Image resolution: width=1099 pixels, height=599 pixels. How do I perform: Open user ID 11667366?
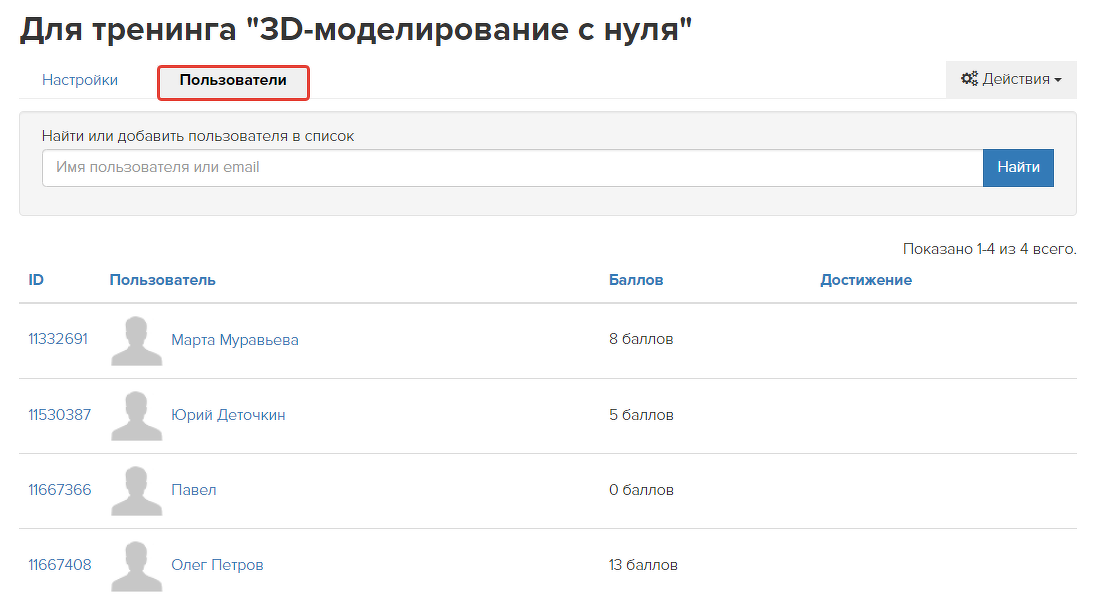pyautogui.click(x=60, y=490)
